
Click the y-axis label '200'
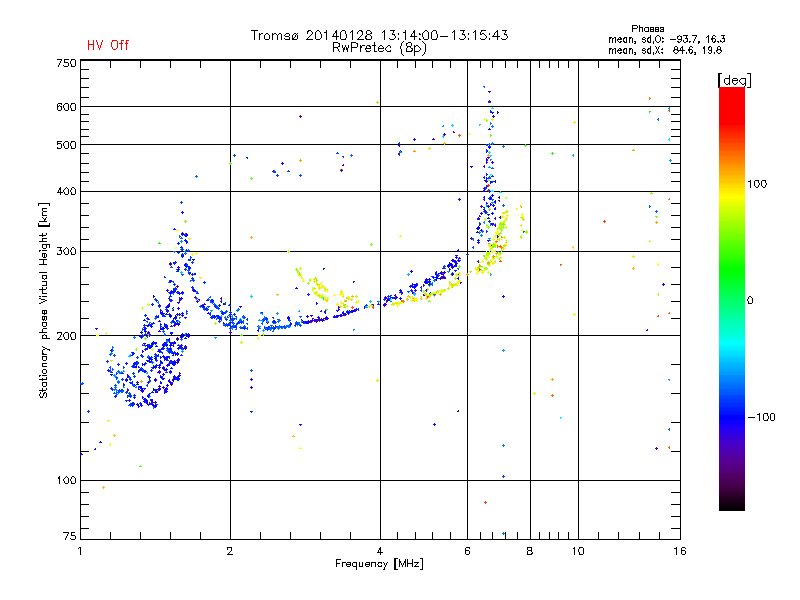point(66,336)
